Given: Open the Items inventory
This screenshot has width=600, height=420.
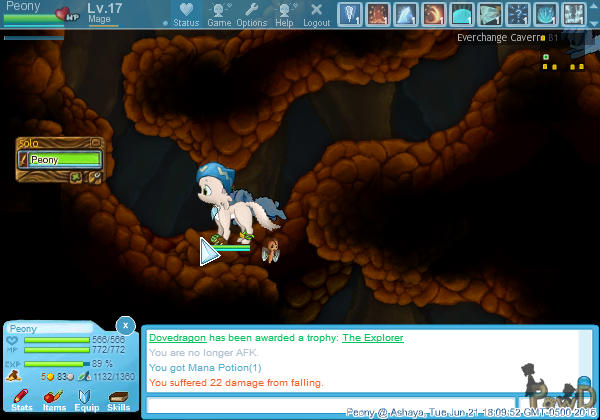Looking at the screenshot, I should pyautogui.click(x=53, y=401).
